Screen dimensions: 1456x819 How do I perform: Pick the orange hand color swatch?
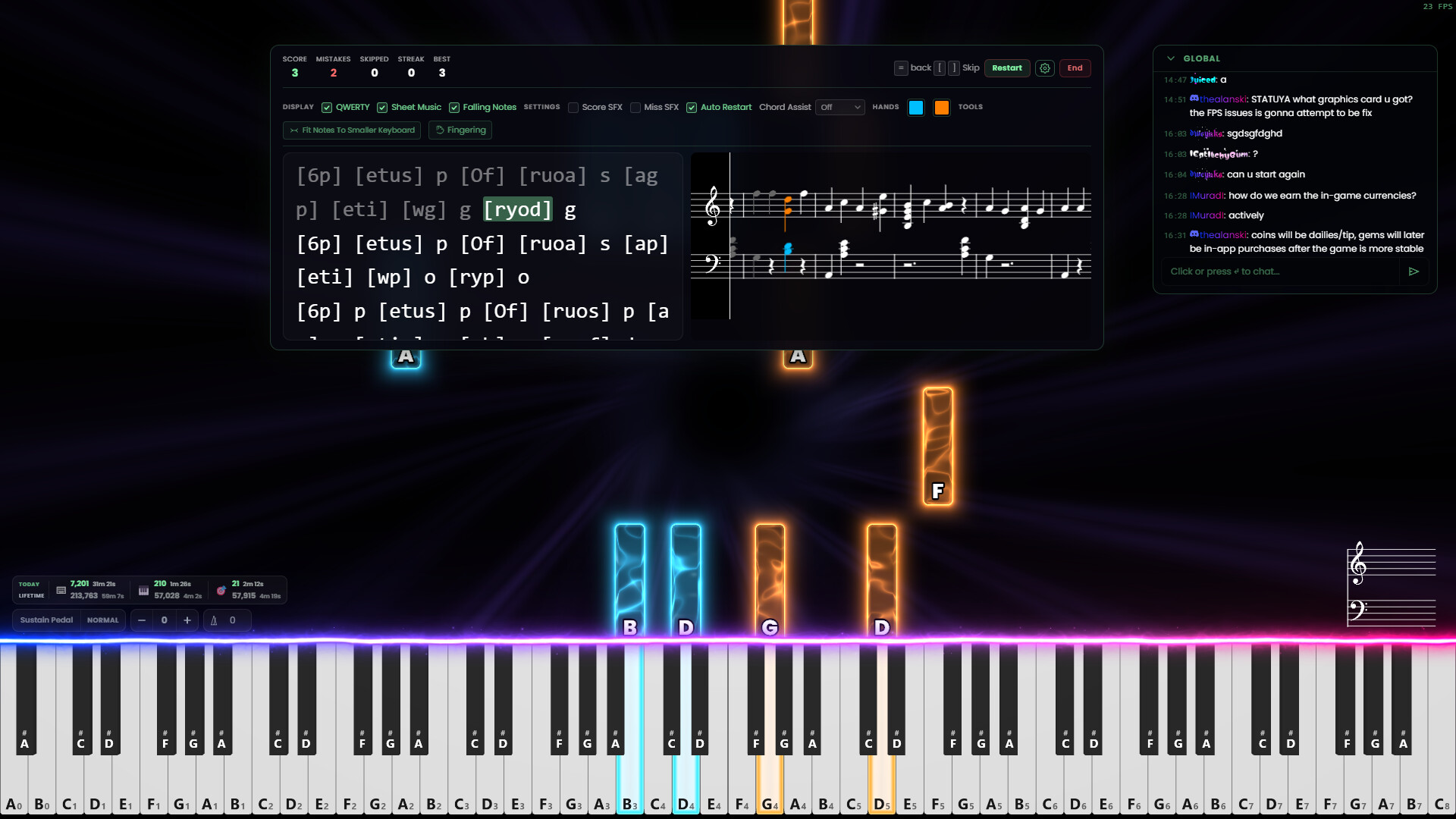(x=941, y=108)
